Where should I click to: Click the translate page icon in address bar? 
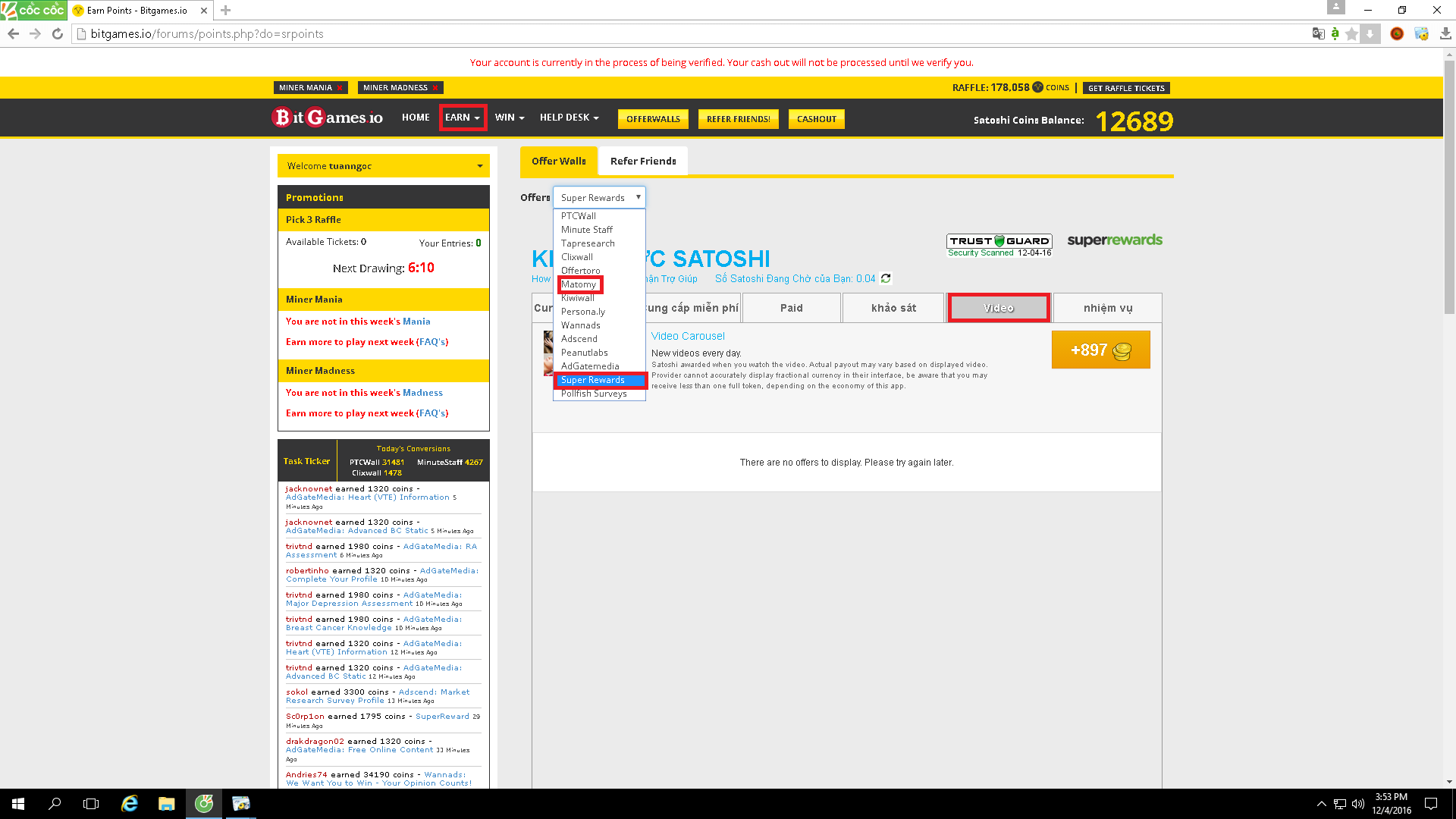click(1318, 33)
